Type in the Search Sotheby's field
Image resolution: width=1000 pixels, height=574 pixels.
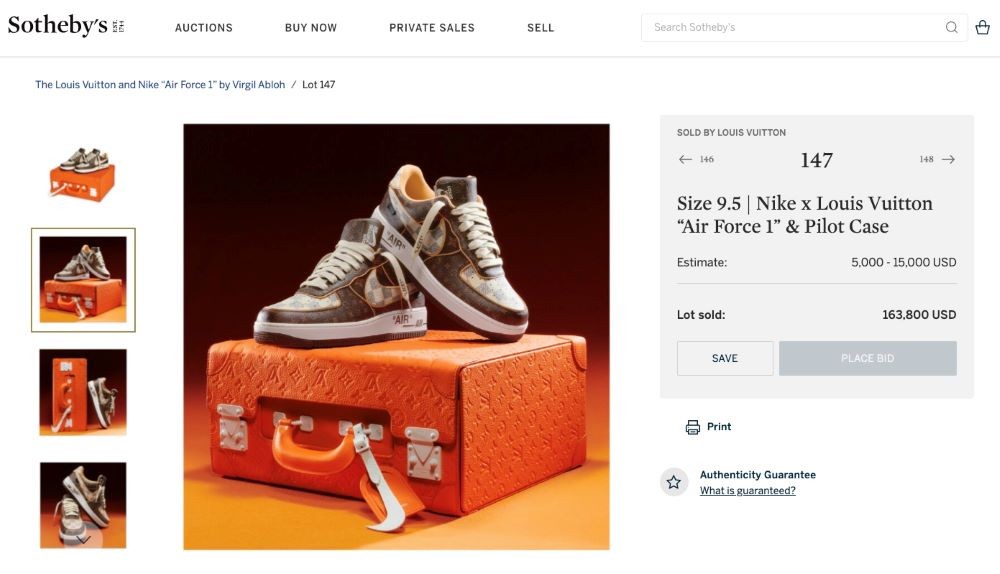(790, 28)
